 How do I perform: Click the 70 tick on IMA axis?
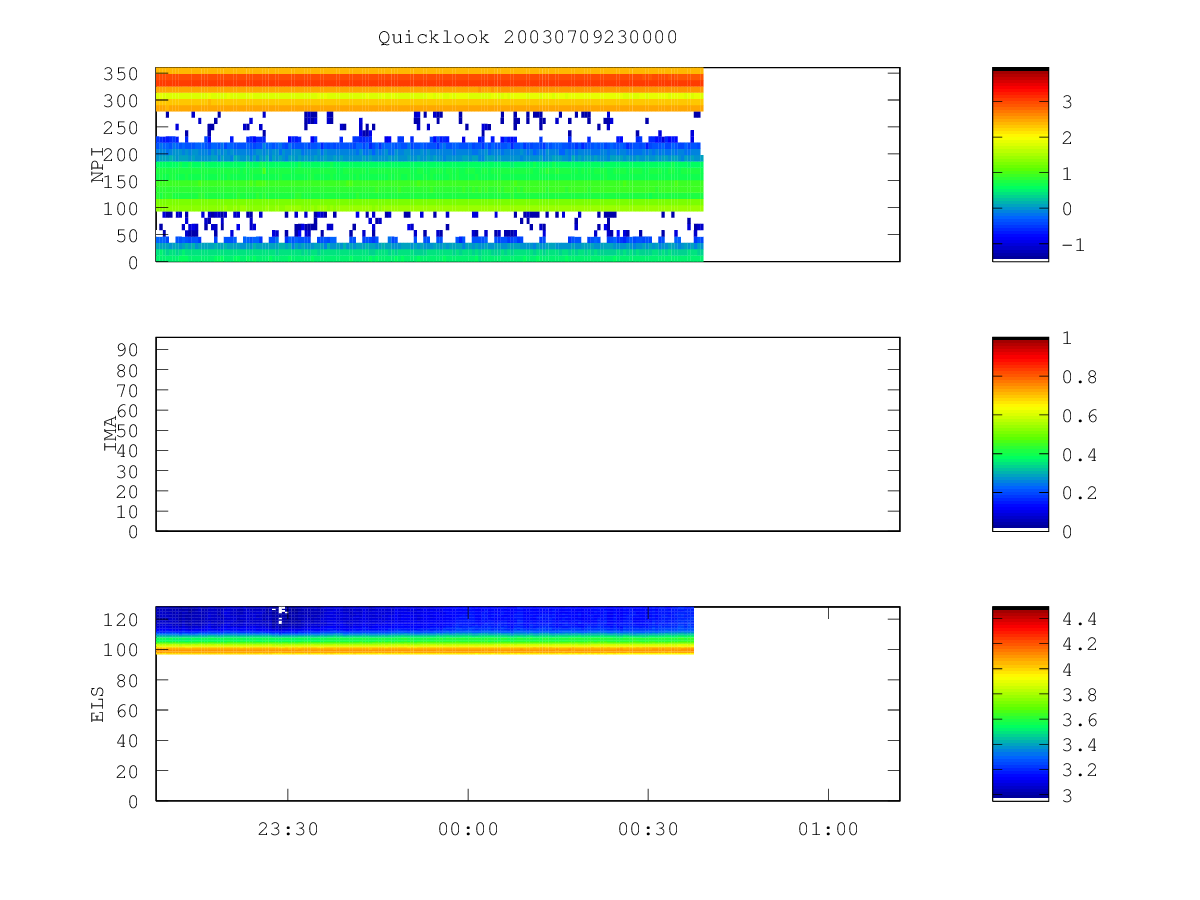(129, 390)
